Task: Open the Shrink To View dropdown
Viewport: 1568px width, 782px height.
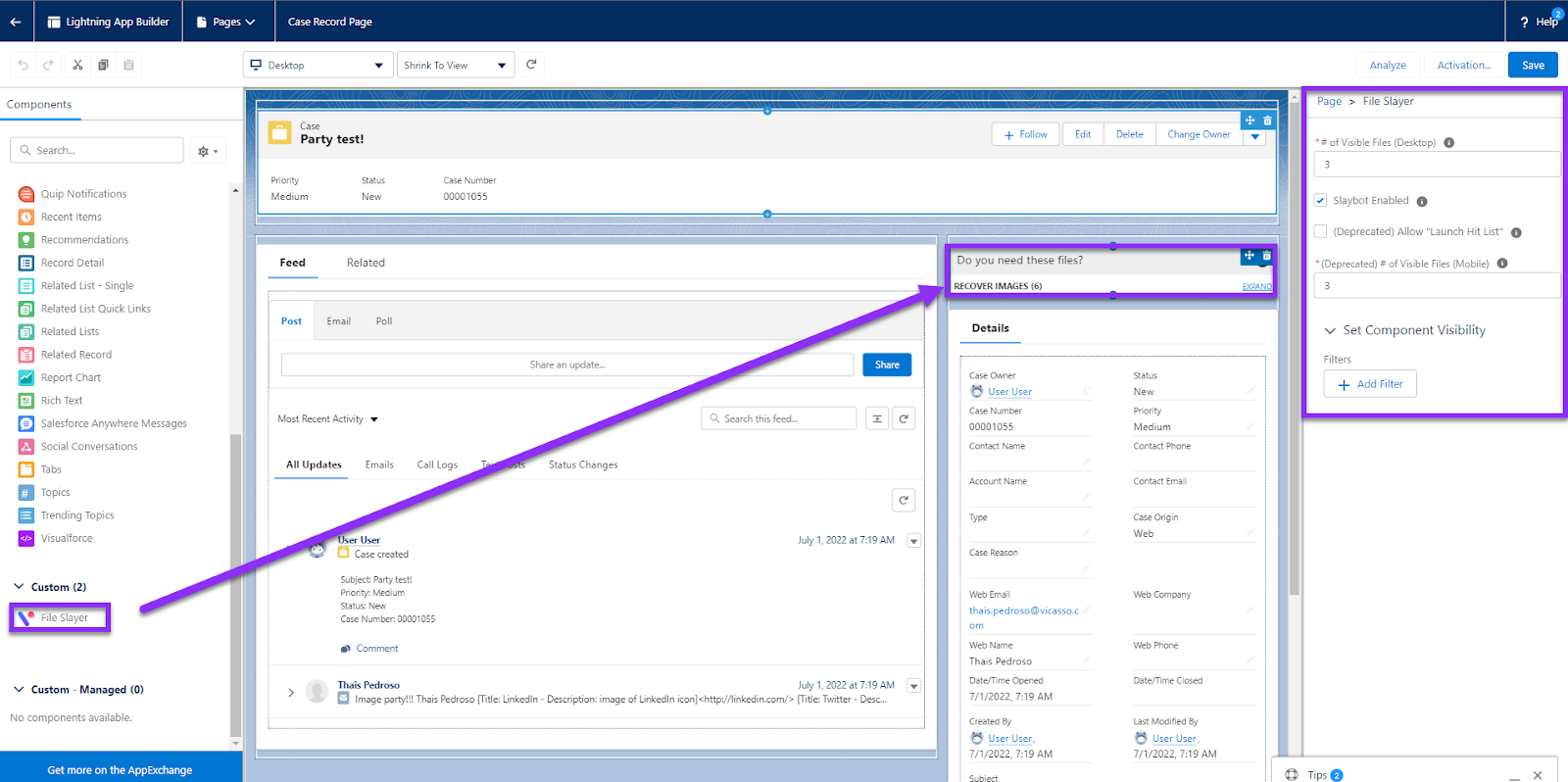Action: [x=456, y=65]
